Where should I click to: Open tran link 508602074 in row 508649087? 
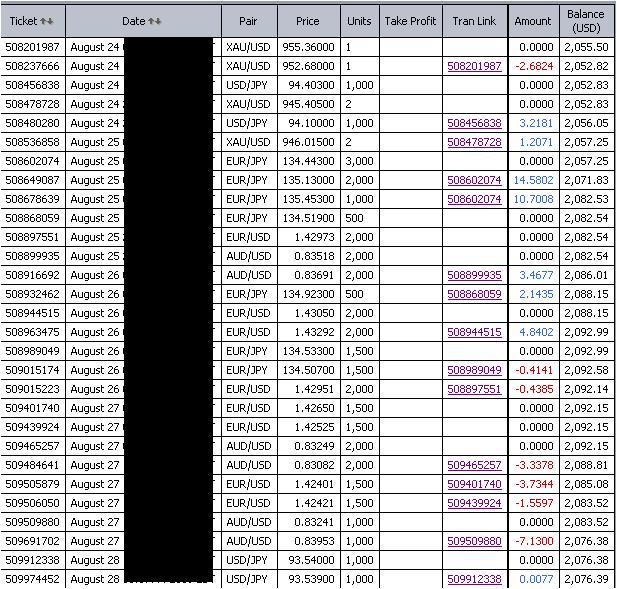475,180
